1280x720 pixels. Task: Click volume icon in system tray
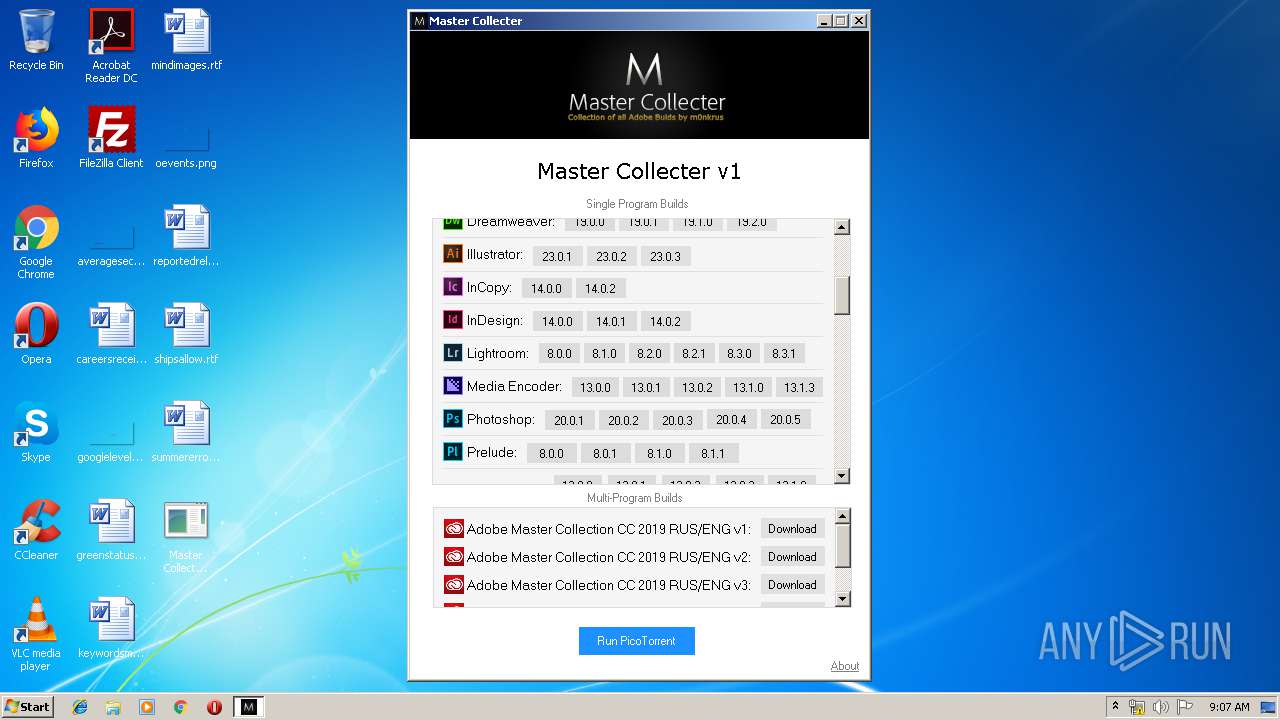[x=1161, y=707]
